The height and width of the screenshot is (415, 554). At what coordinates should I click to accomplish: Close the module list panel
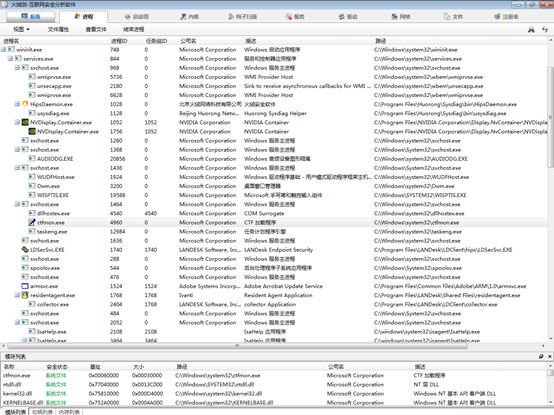point(549,357)
